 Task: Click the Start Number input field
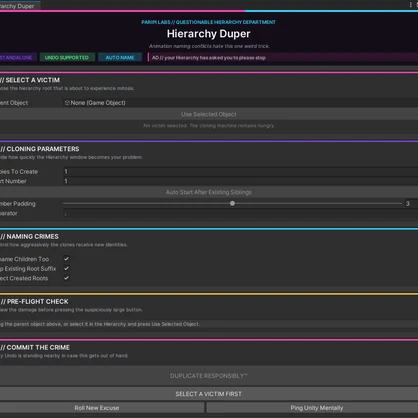[240, 181]
